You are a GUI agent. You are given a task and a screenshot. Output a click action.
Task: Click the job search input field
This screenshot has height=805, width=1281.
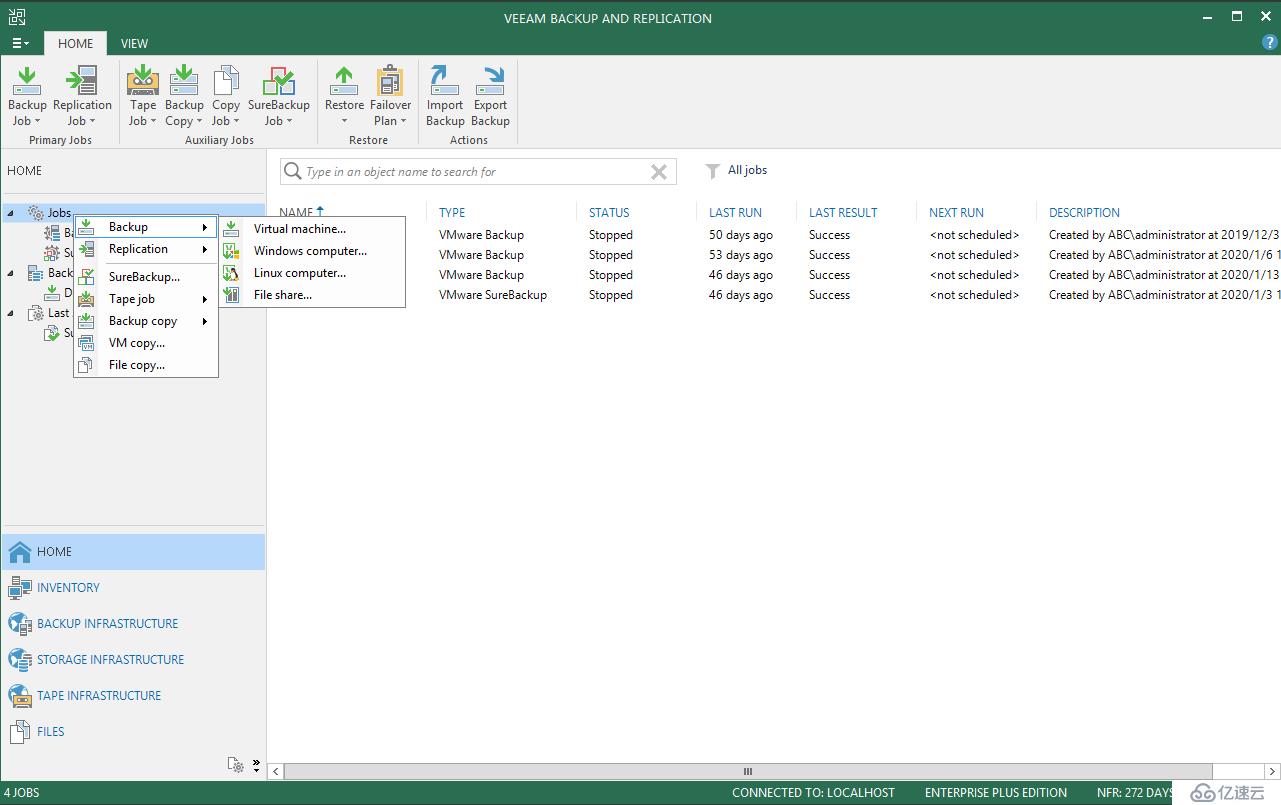pyautogui.click(x=478, y=172)
